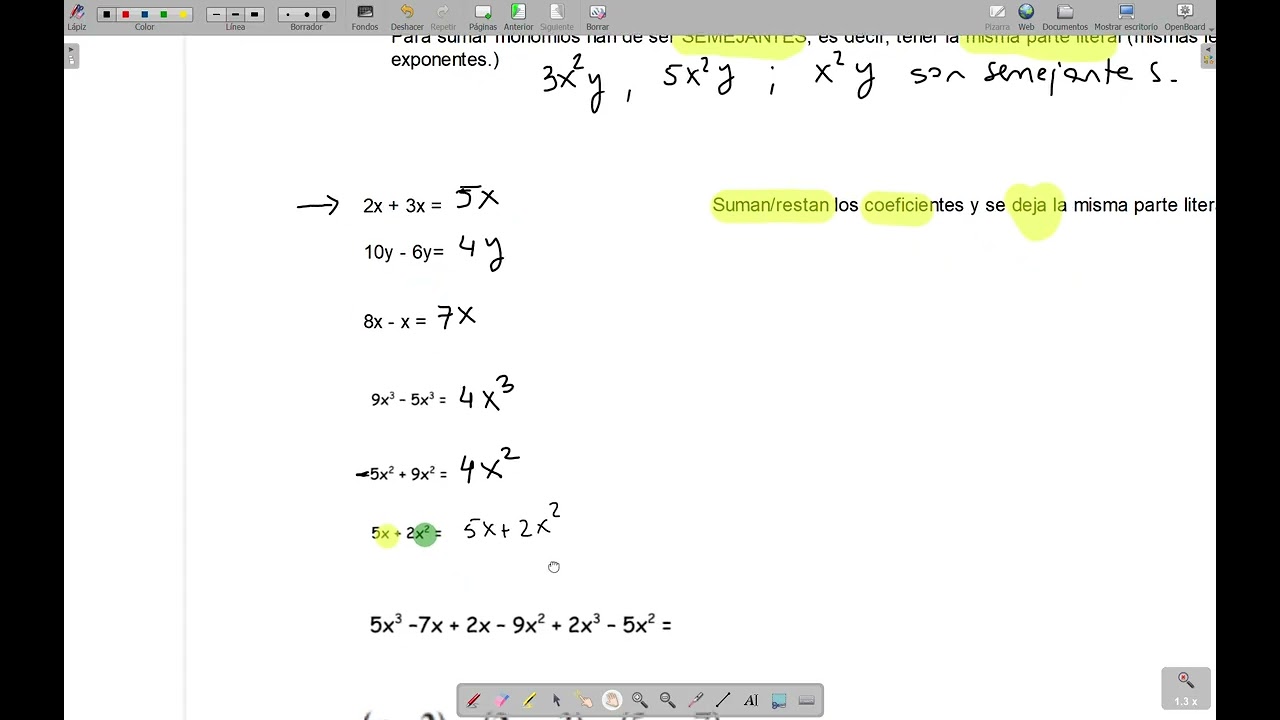
Task: Select the interact pointing-finger tool
Action: pyautogui.click(x=584, y=700)
